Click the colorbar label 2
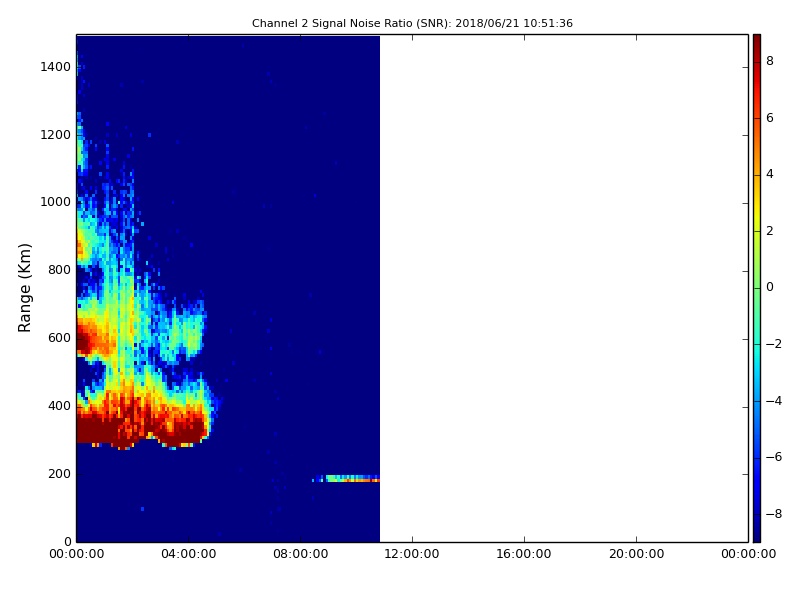Viewport: 800px width, 600px height. [770, 231]
